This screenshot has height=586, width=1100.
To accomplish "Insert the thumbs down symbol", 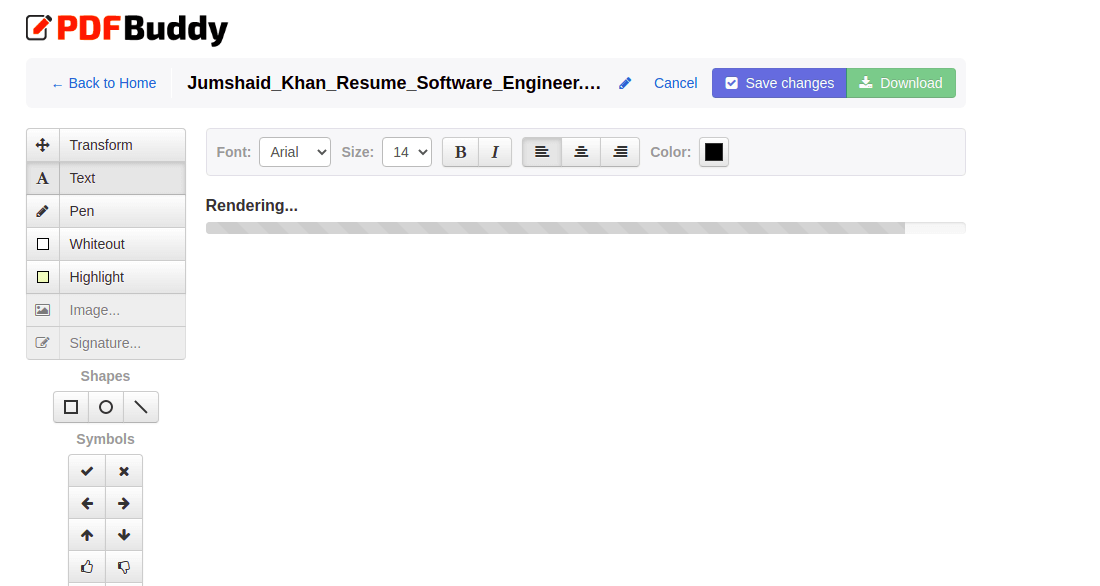I will (124, 567).
